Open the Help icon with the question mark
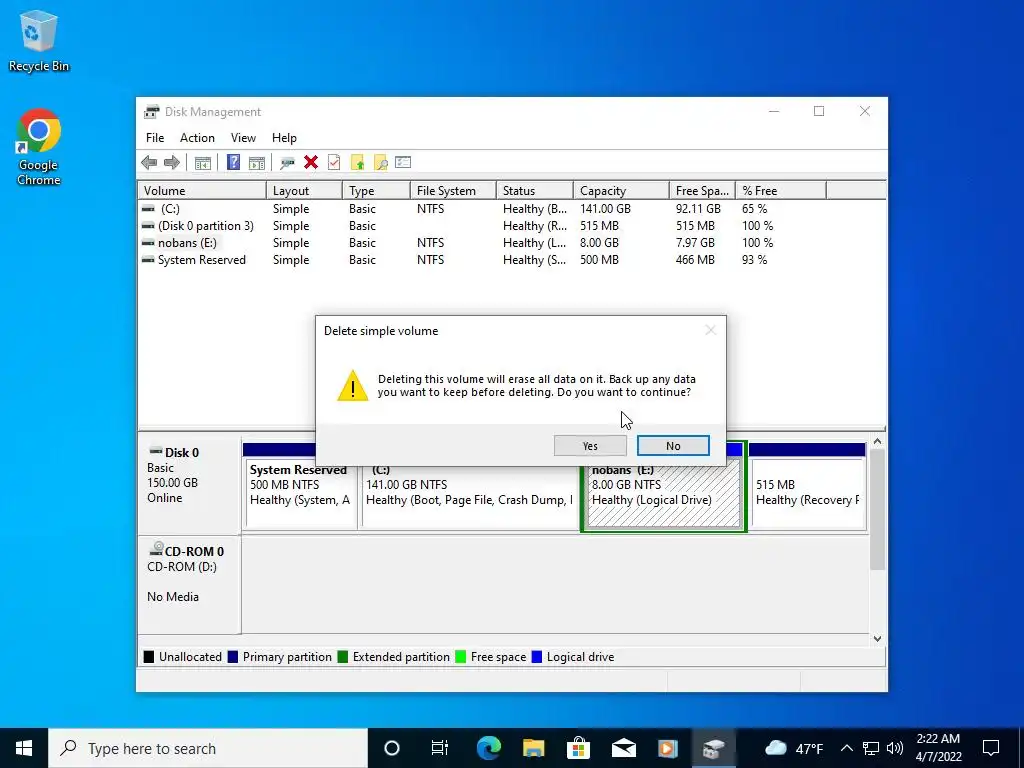1024x768 pixels. point(233,162)
